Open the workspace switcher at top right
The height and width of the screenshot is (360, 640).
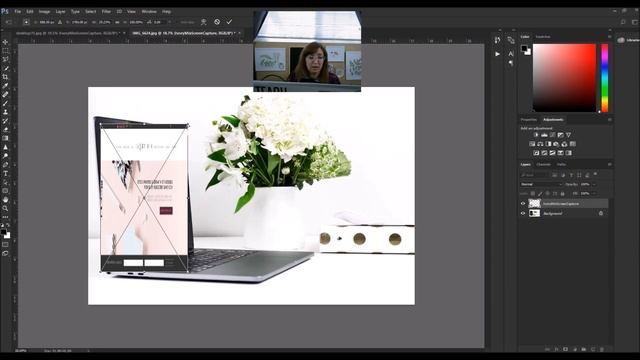click(635, 22)
